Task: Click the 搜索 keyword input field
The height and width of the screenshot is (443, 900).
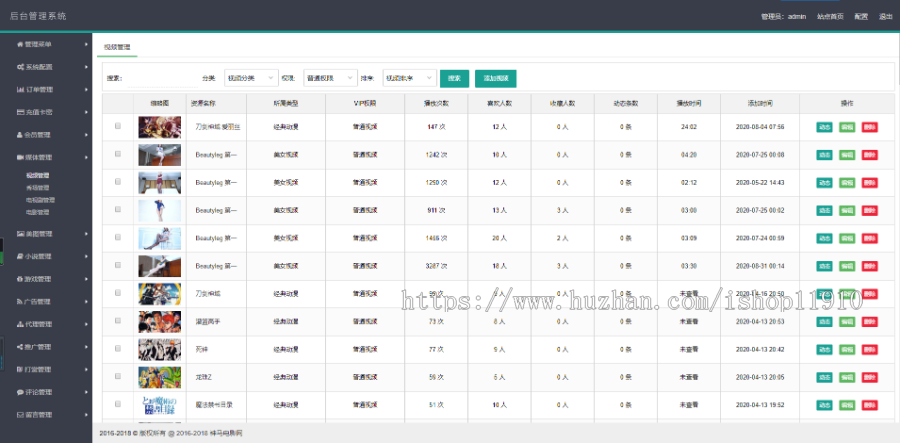Action: (162, 79)
